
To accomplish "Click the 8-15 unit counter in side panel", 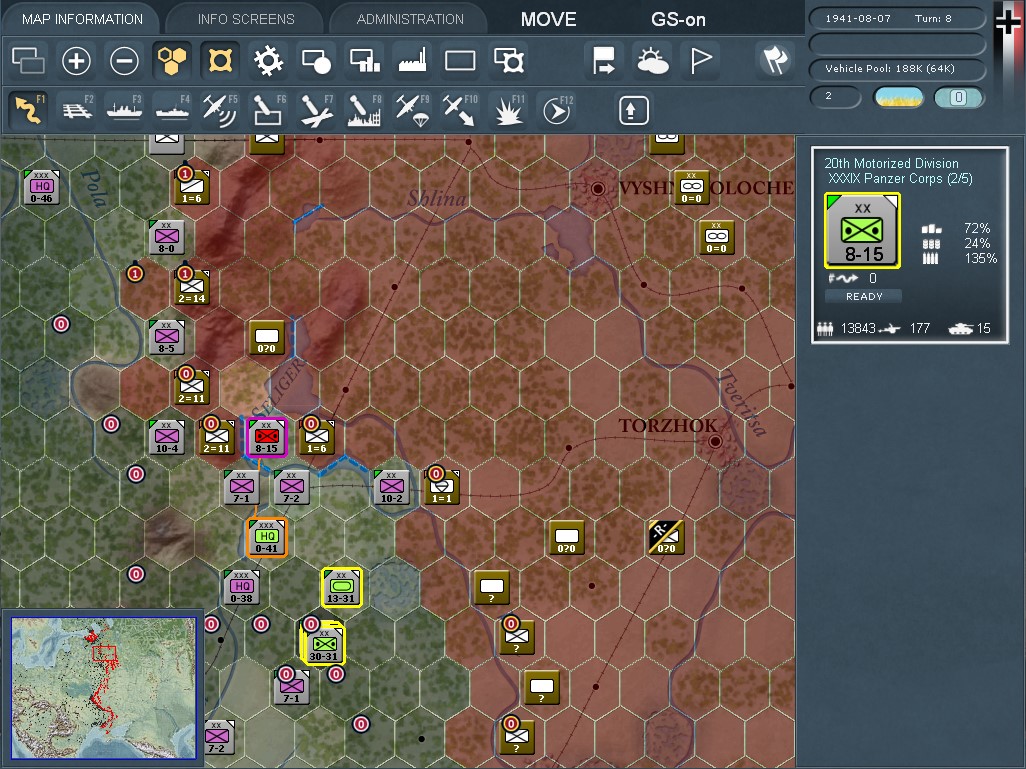I will [862, 230].
